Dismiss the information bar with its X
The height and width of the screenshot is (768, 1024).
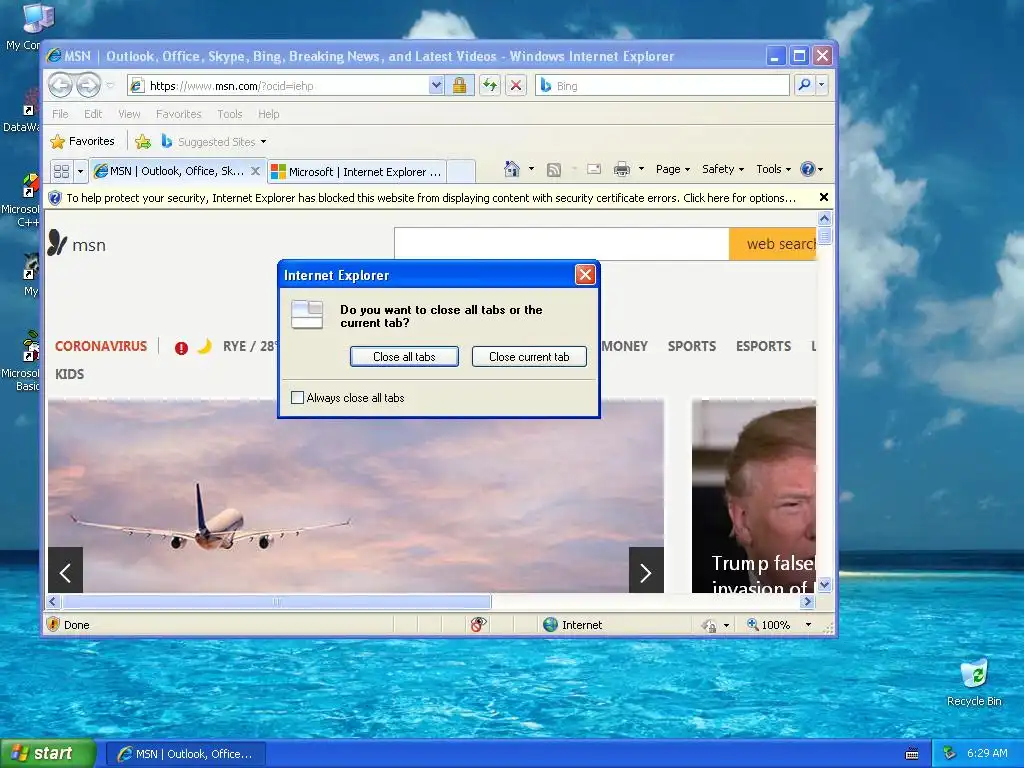[824, 197]
